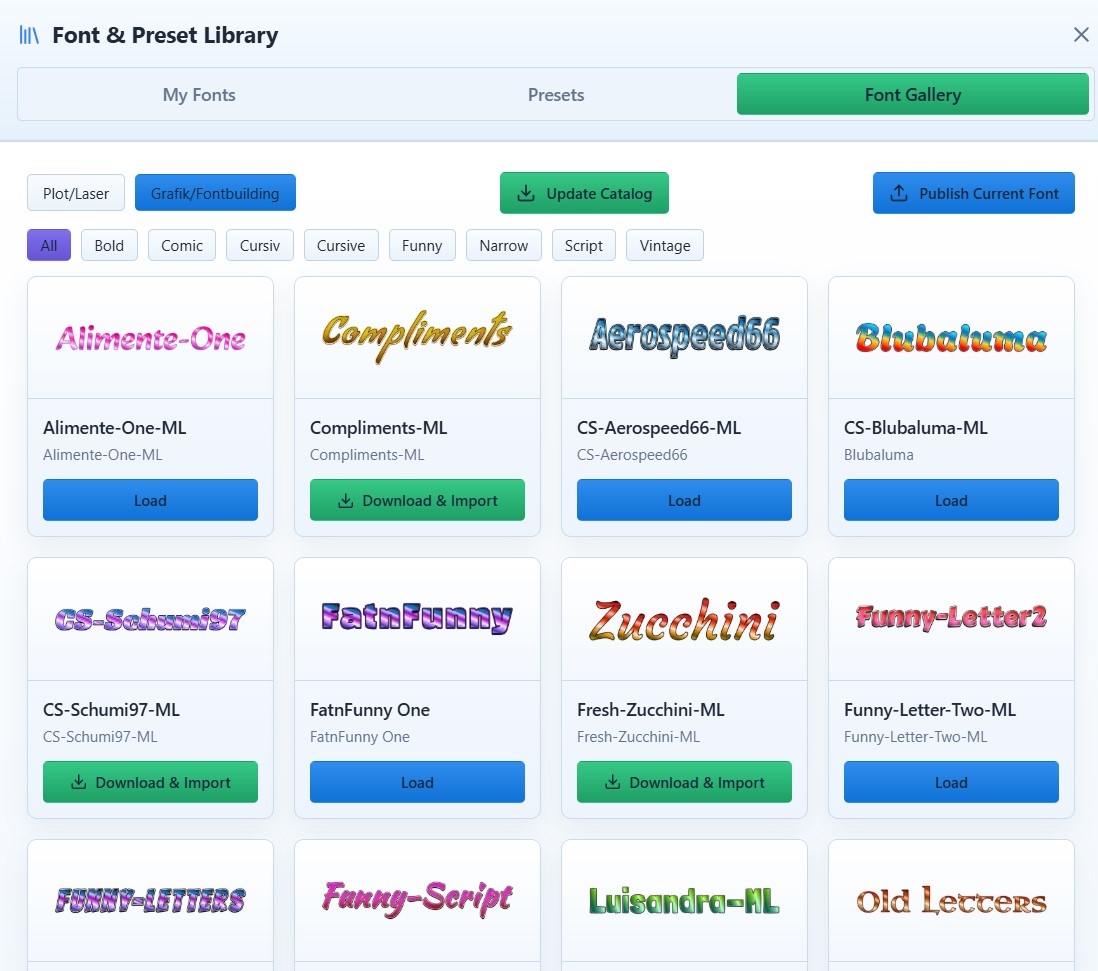Close the Font & Preset Library dialog
This screenshot has width=1098, height=971.
pos(1080,35)
